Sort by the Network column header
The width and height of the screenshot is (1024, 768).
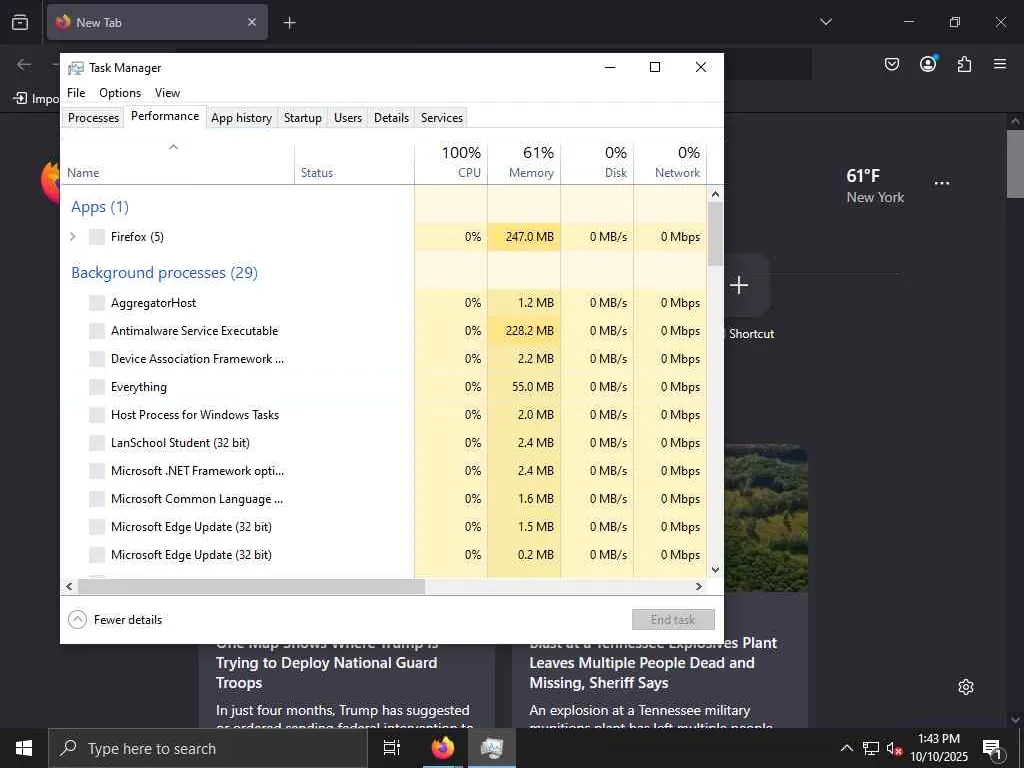(670, 162)
